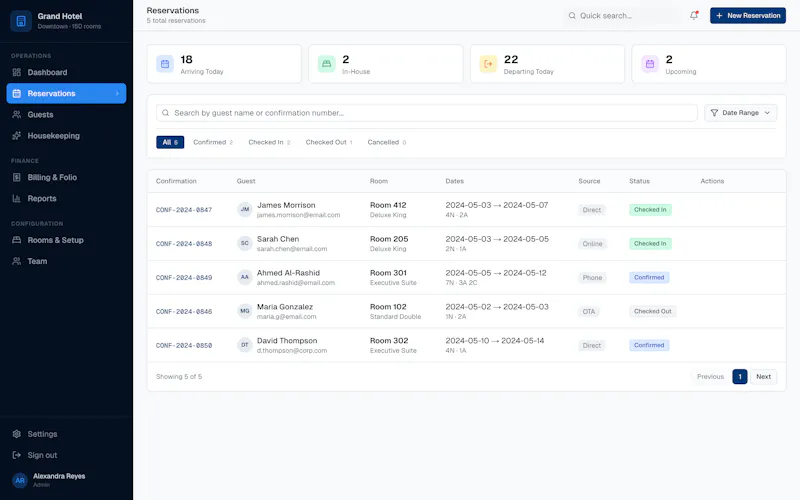Click Room 302 Executive Suite cell

pyautogui.click(x=393, y=345)
